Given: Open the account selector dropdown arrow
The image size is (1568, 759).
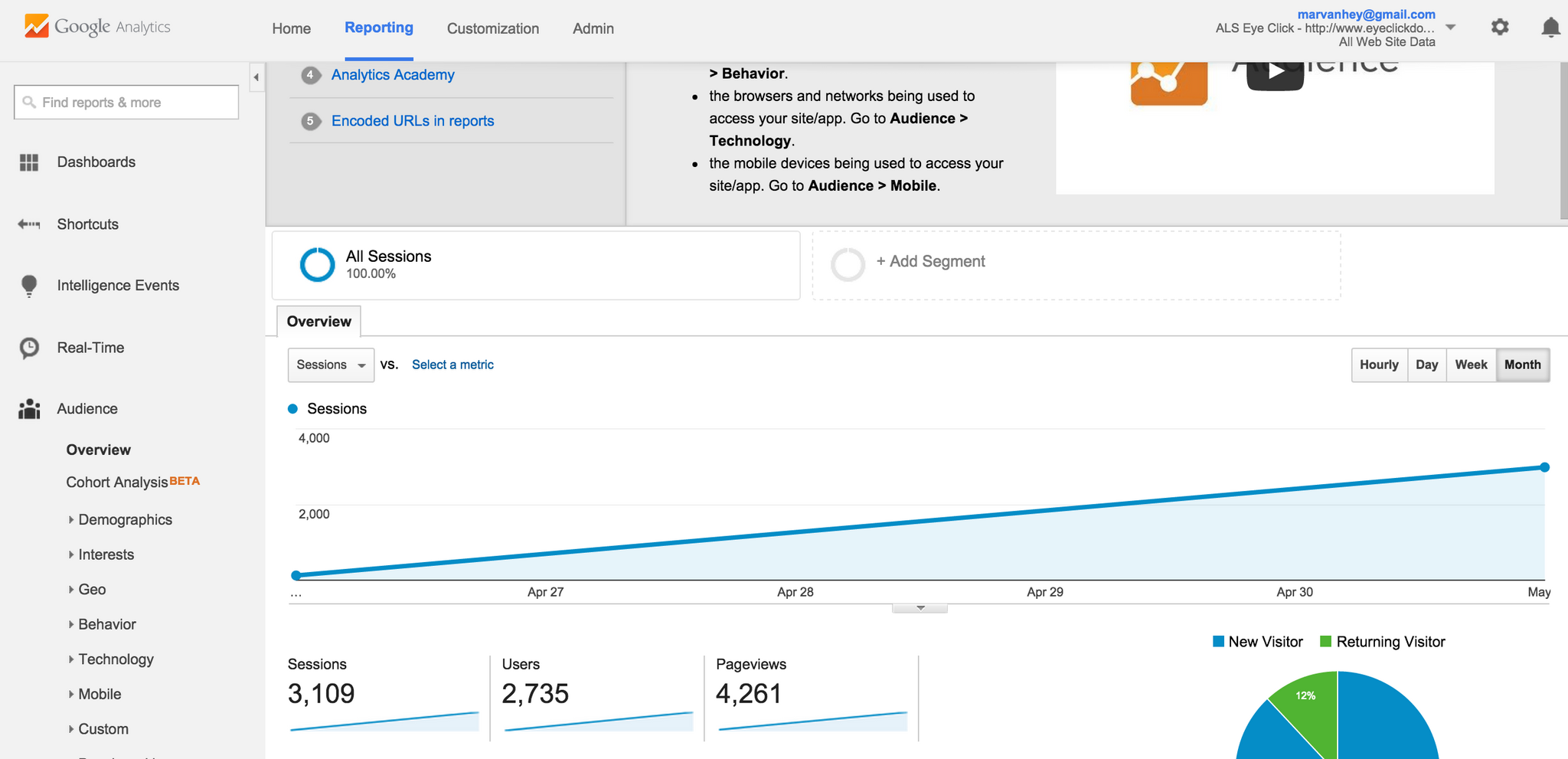Looking at the screenshot, I should 1450,28.
